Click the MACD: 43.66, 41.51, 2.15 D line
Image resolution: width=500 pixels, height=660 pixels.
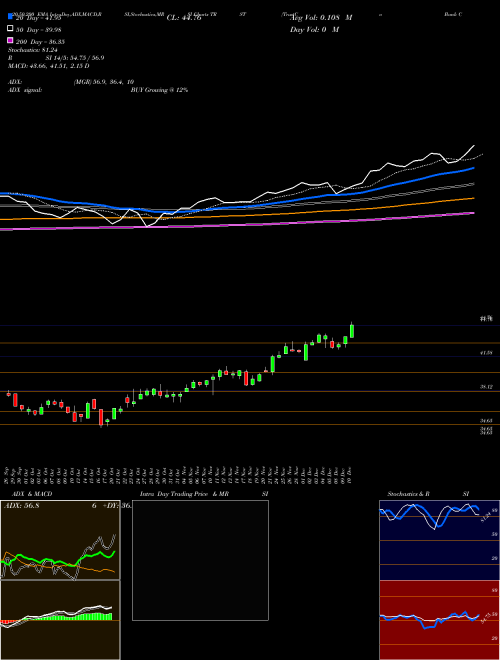(x=49, y=66)
